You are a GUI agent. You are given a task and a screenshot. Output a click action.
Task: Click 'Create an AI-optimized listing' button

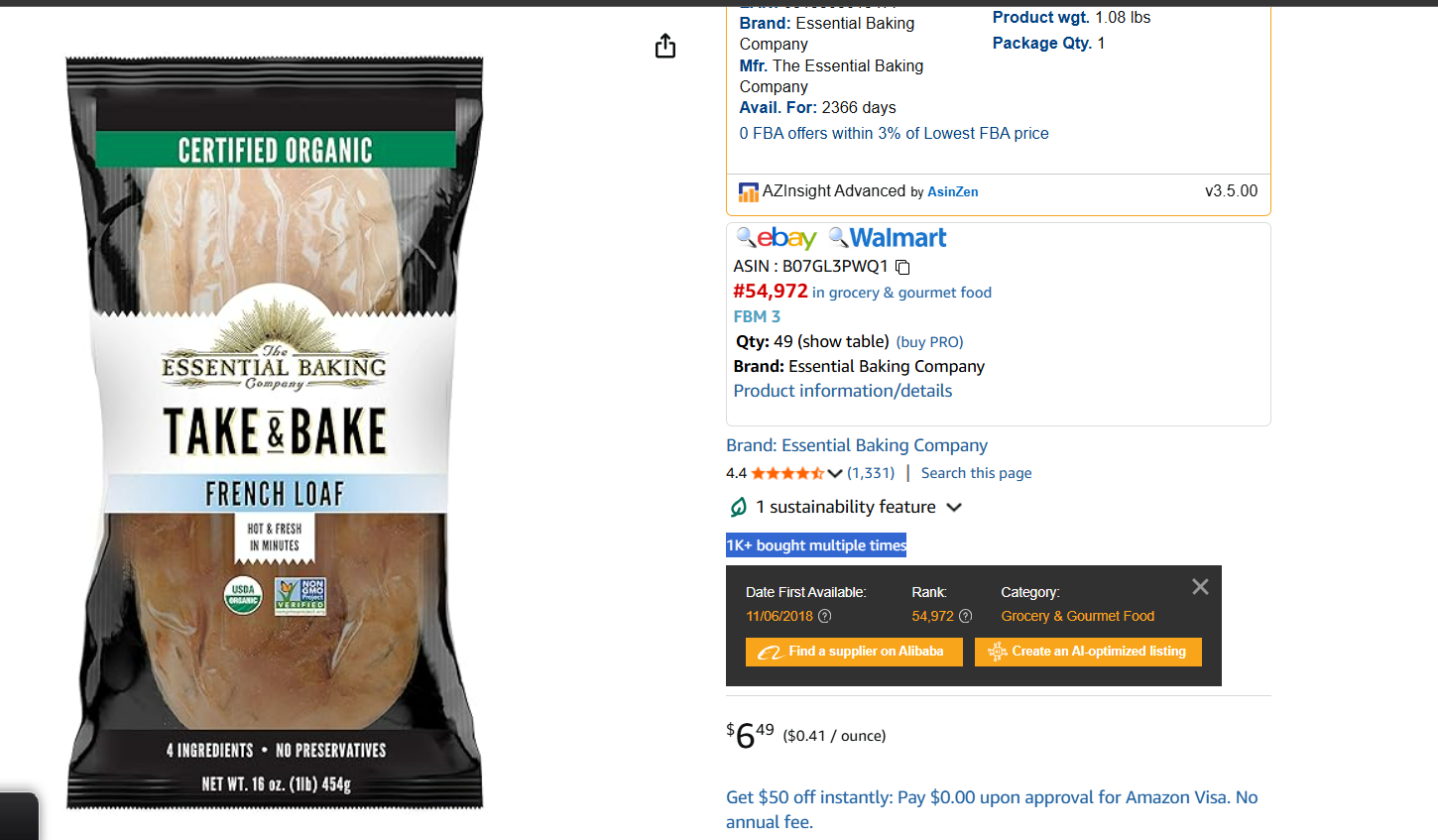(1088, 652)
